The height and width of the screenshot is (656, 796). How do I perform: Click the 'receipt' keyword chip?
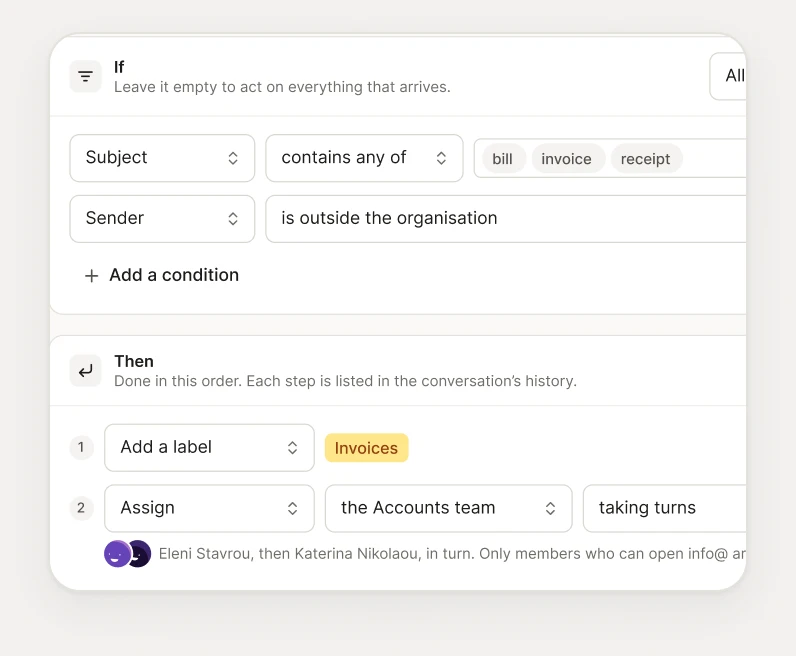[645, 159]
